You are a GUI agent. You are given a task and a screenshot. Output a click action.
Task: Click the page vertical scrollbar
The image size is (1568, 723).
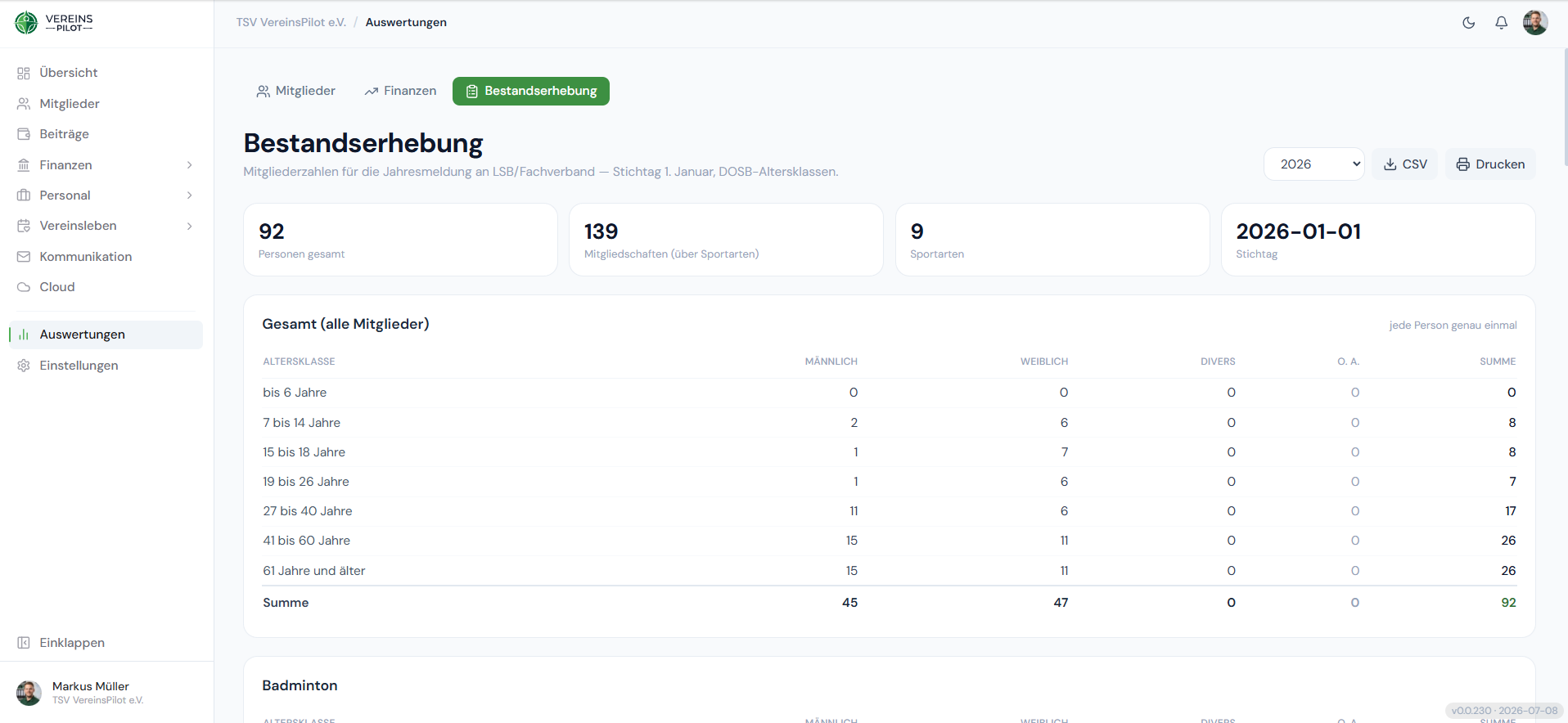click(1565, 106)
